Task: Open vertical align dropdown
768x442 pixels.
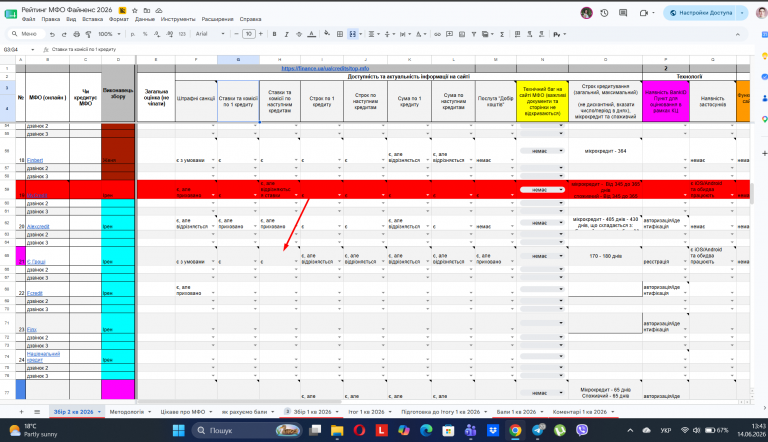Action: click(388, 34)
